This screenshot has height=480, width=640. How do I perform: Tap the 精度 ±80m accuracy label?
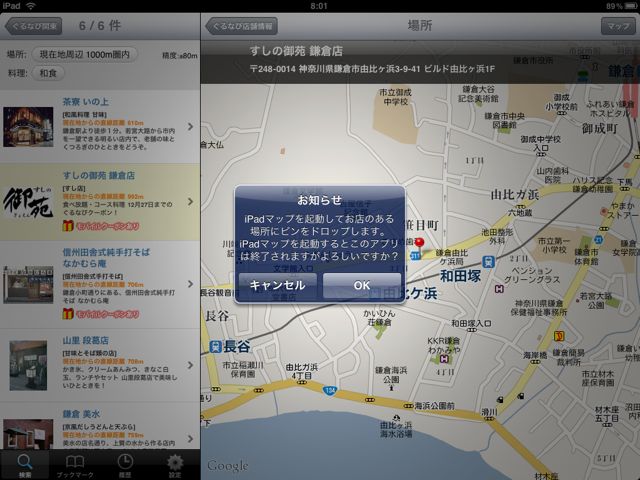coord(180,56)
